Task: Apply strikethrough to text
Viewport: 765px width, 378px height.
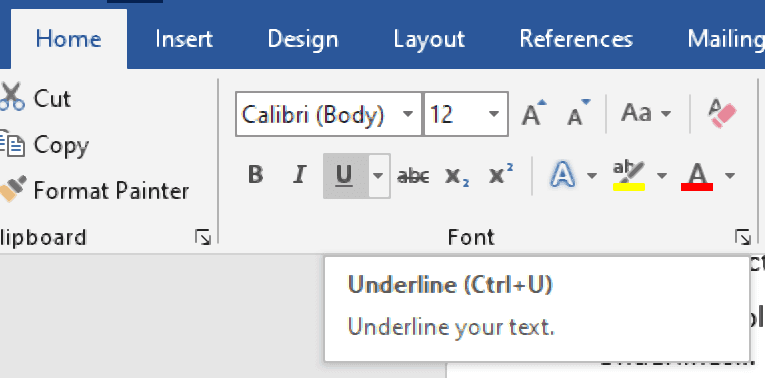Action: [413, 176]
